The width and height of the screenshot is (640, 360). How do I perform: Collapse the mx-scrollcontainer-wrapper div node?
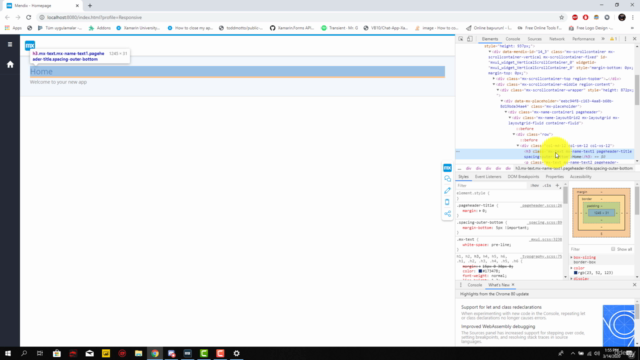[498, 90]
